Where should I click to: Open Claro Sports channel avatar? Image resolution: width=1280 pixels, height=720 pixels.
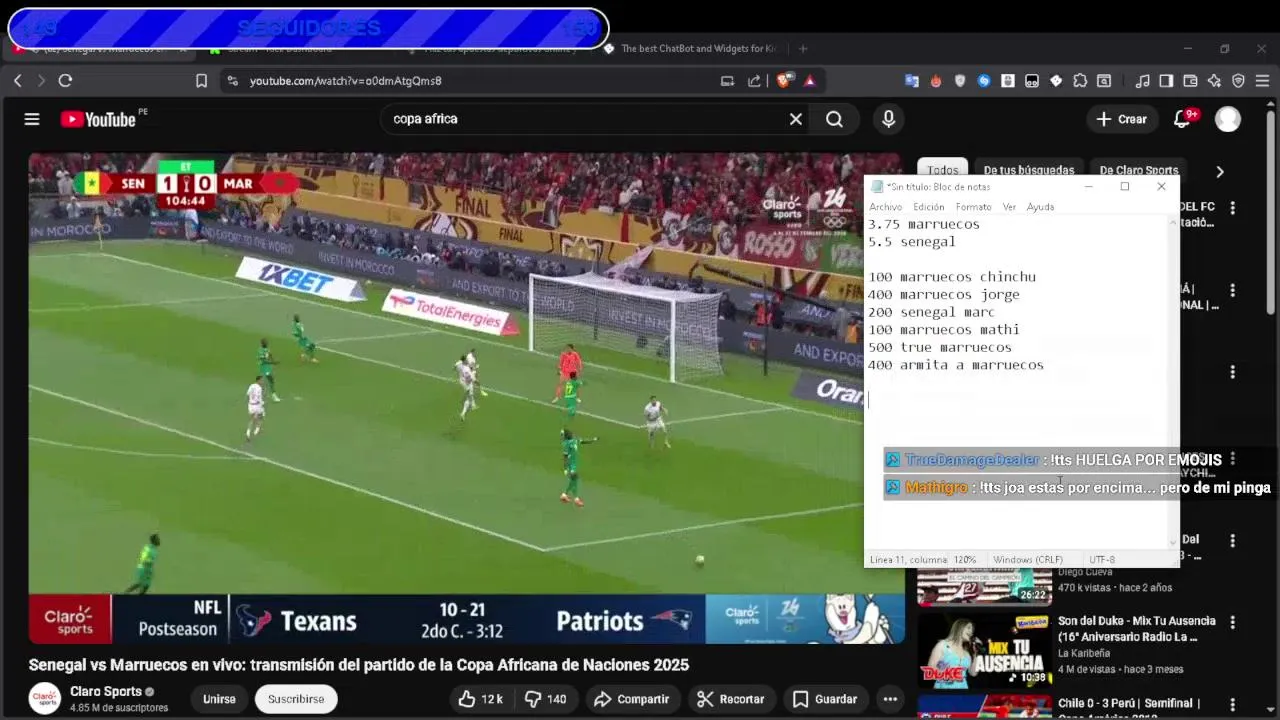click(45, 698)
